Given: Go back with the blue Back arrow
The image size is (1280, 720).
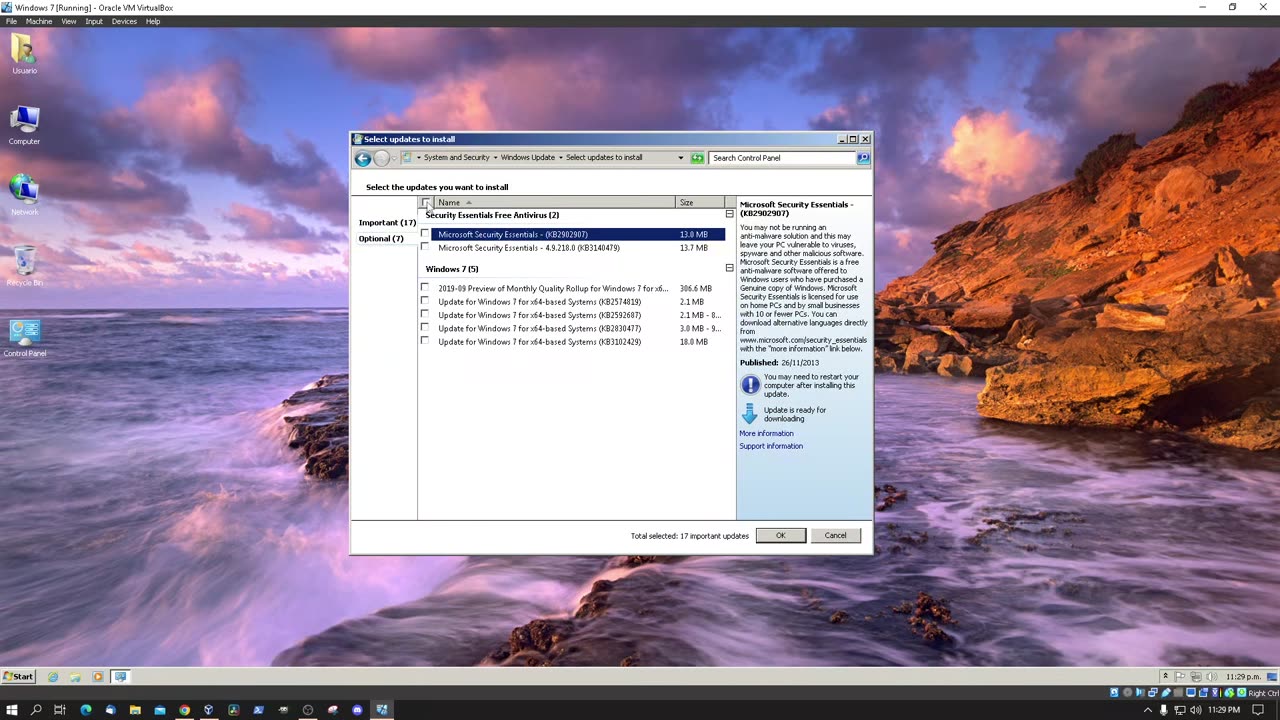Looking at the screenshot, I should point(363,158).
